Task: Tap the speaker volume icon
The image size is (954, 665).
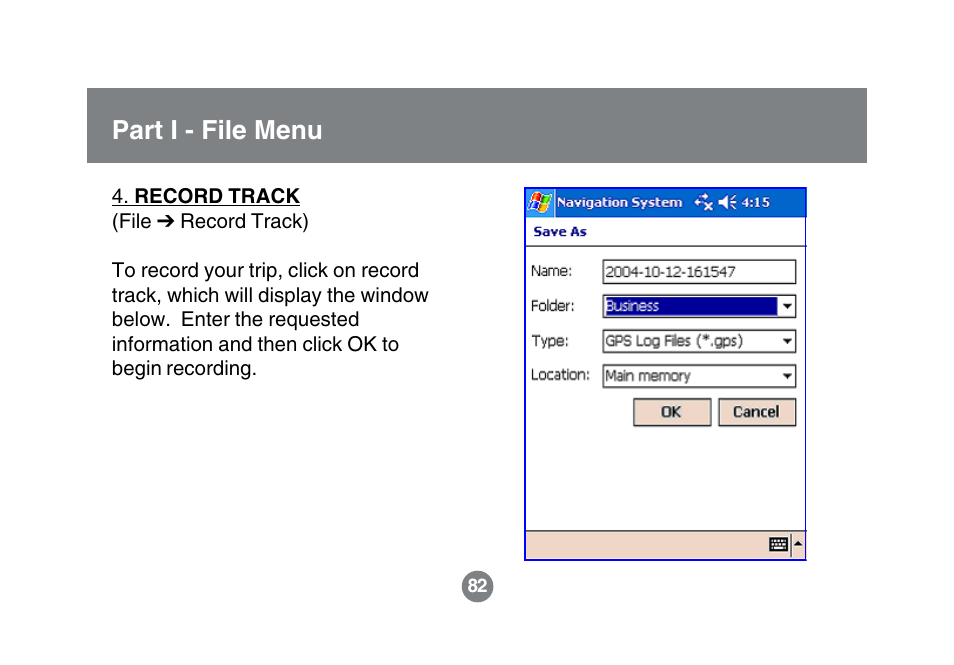Action: 727,202
